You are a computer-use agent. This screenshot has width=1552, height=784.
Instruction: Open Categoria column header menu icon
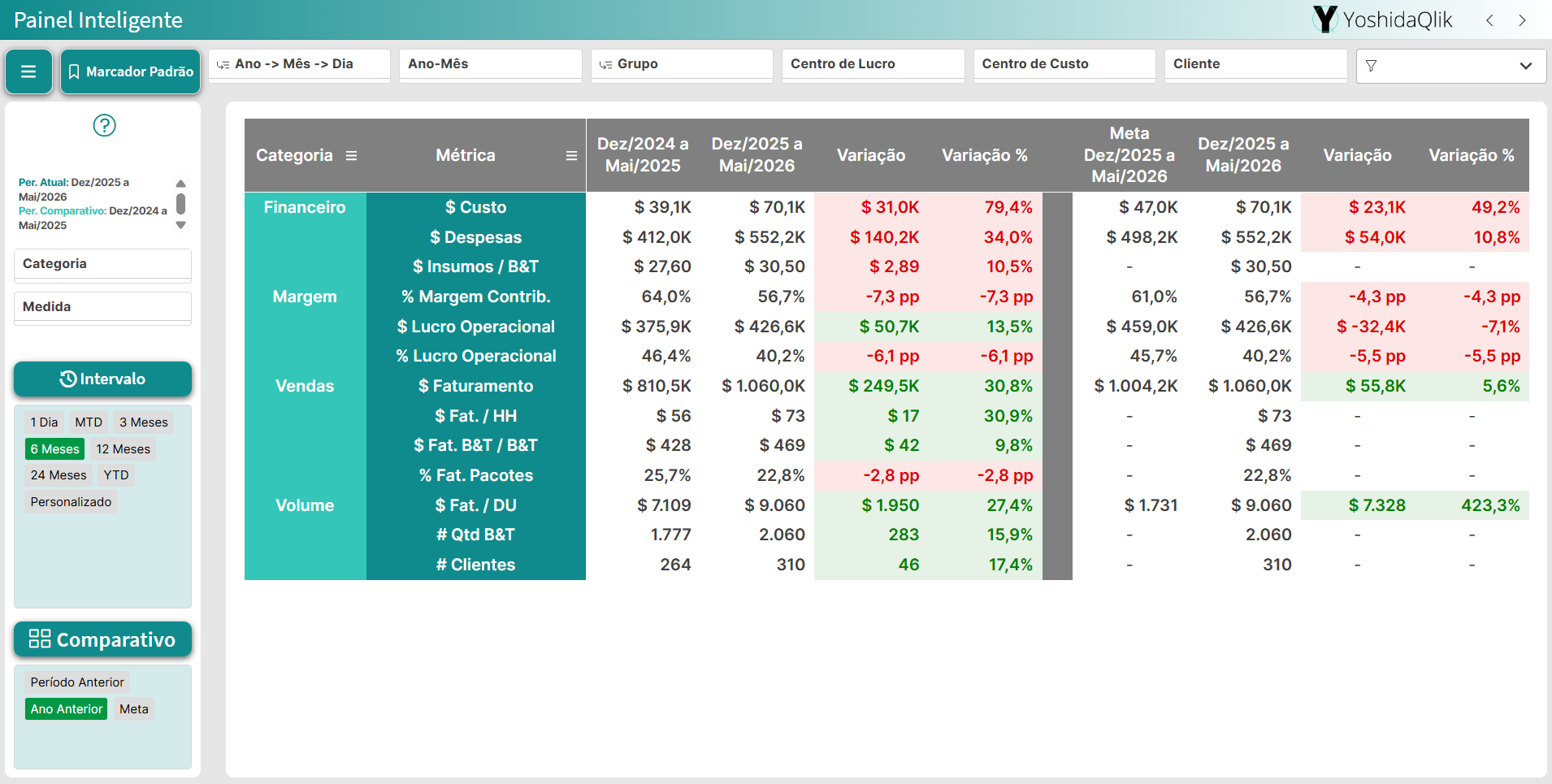[351, 155]
